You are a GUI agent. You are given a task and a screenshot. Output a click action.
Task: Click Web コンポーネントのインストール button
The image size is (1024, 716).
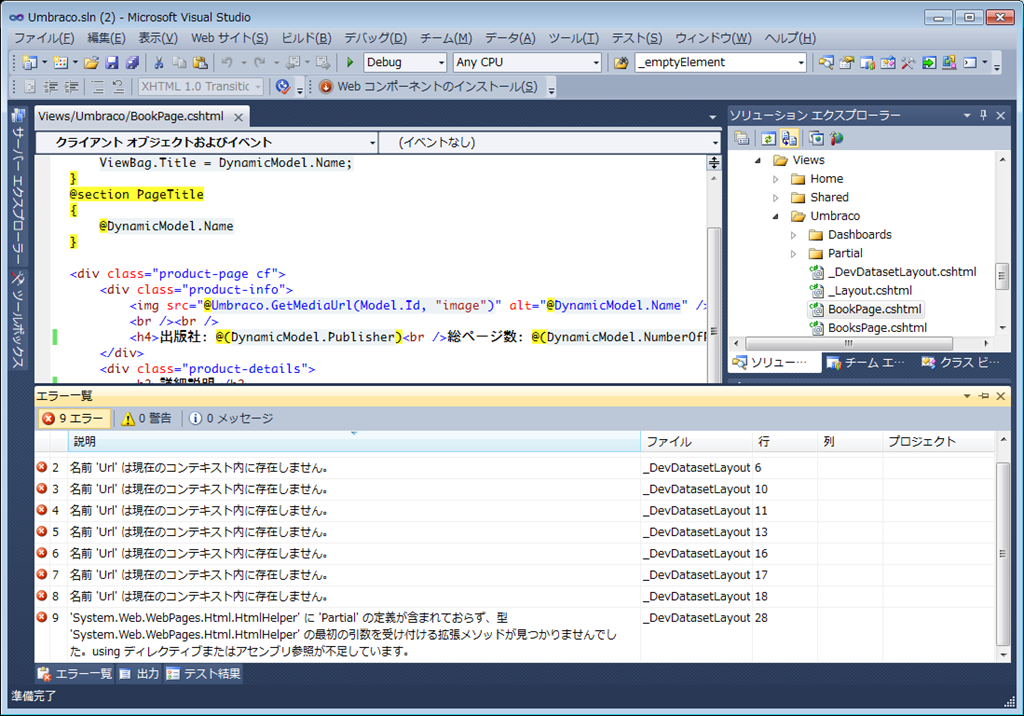[x=430, y=87]
